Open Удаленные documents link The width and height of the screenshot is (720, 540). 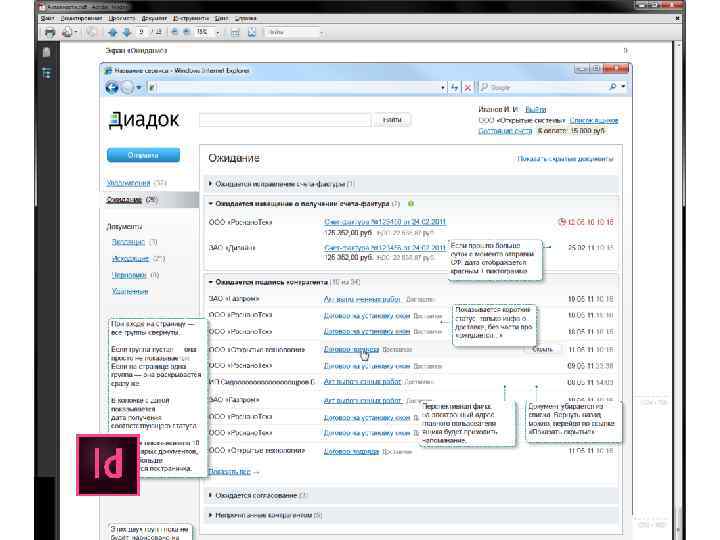click(129, 292)
